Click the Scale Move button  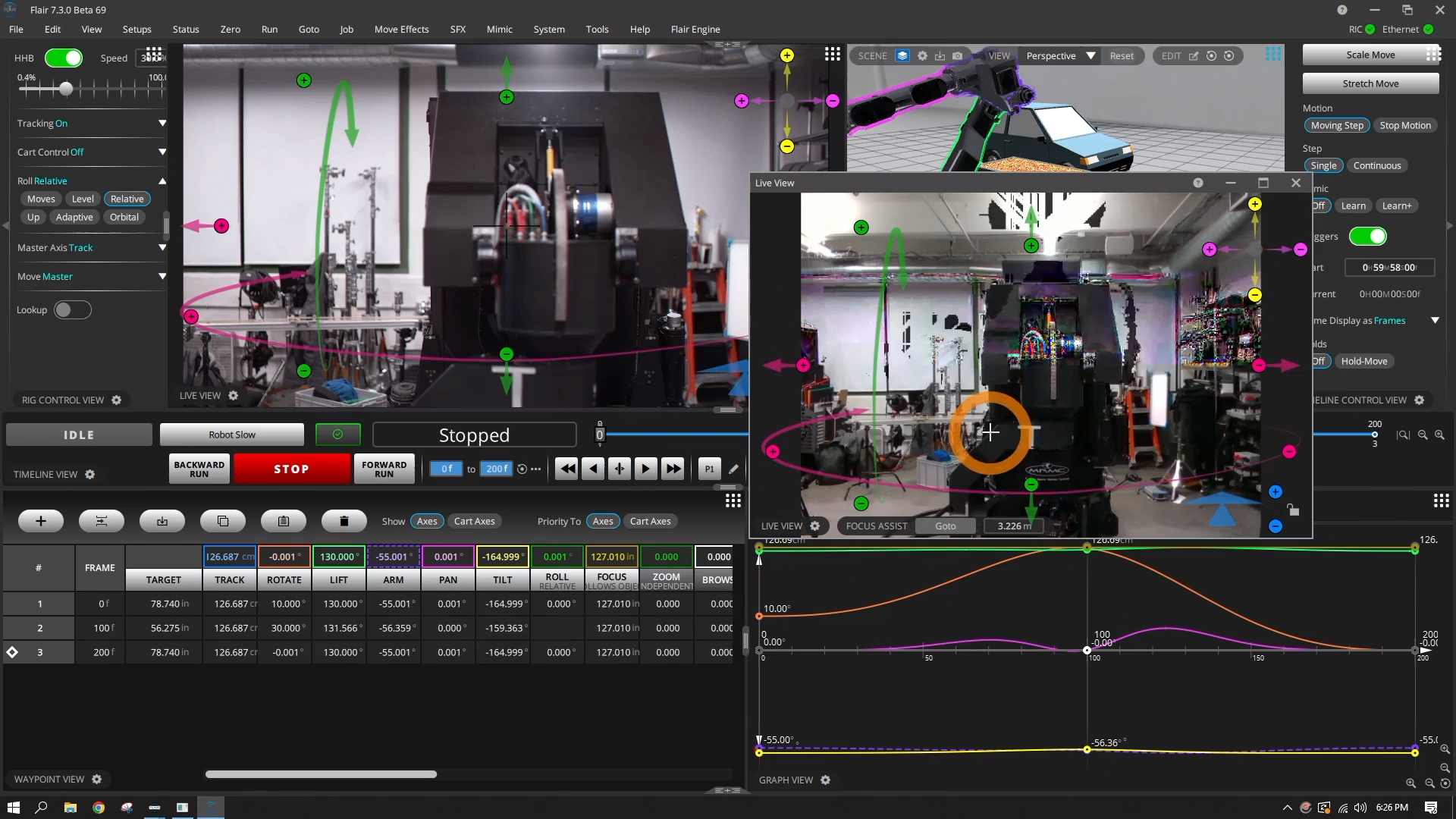(1370, 55)
